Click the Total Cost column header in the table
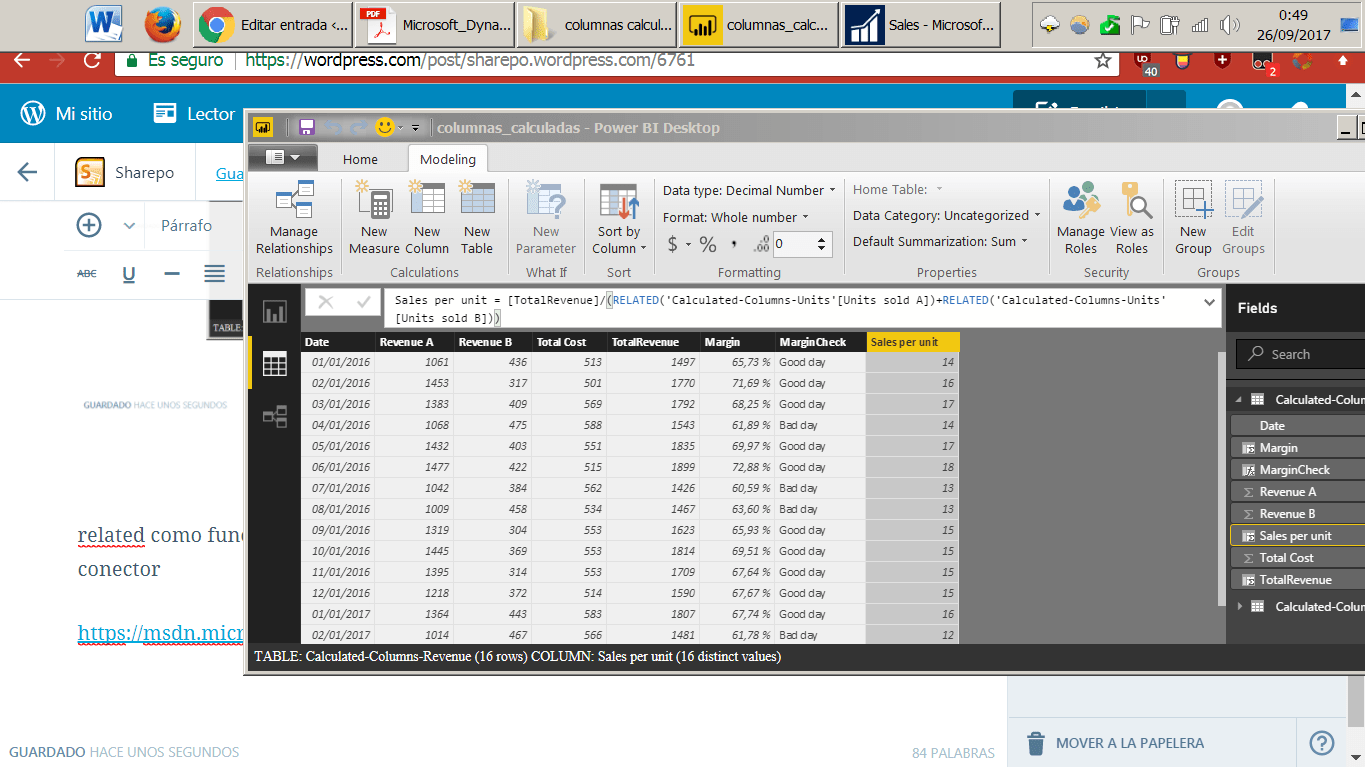 [x=569, y=342]
